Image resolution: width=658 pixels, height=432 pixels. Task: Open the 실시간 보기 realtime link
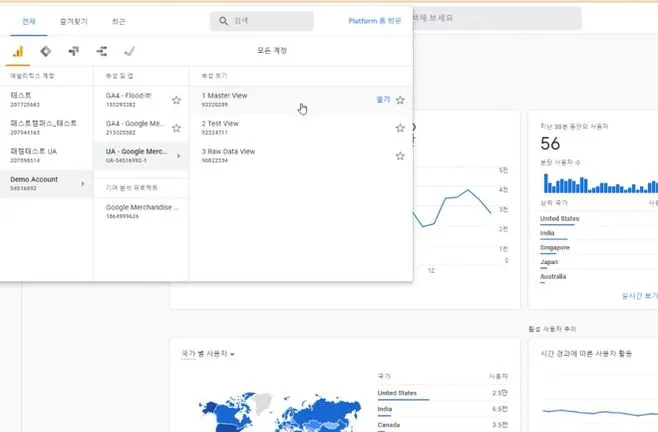(640, 296)
